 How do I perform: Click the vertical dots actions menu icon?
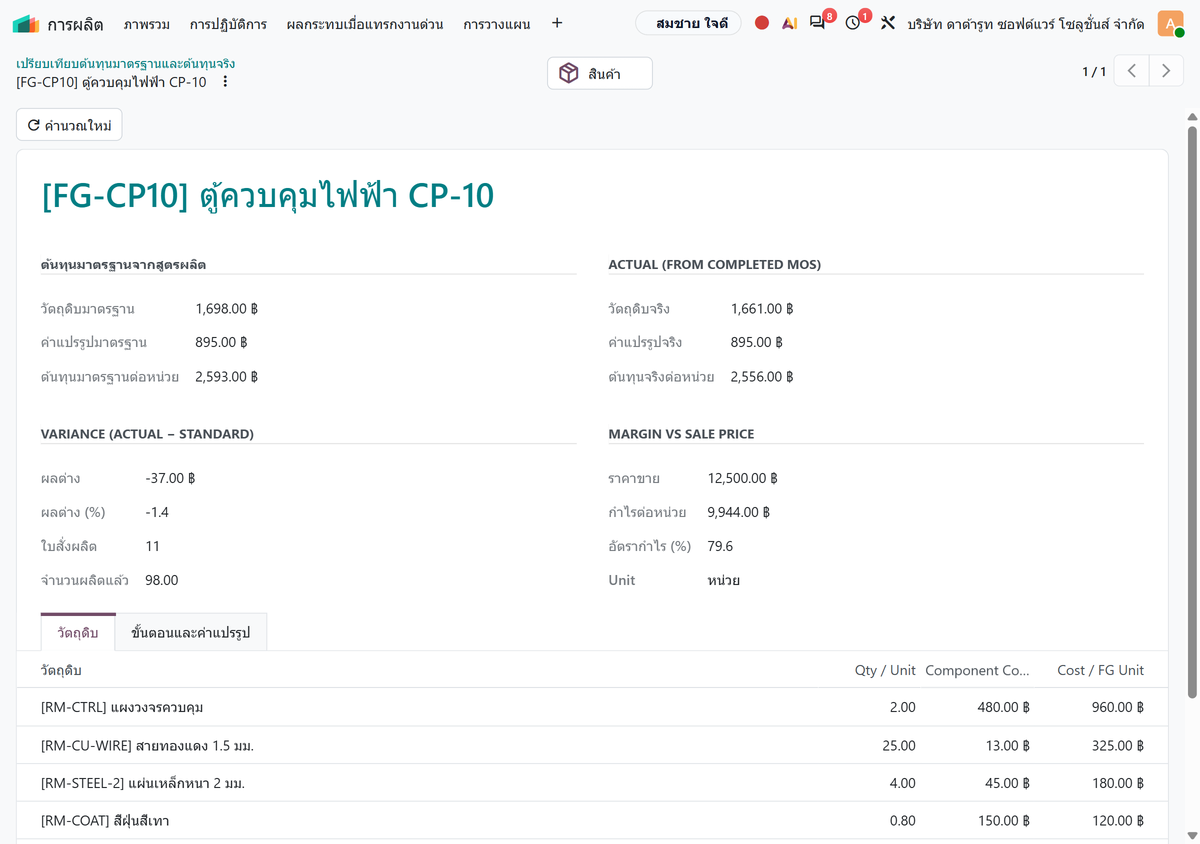225,82
